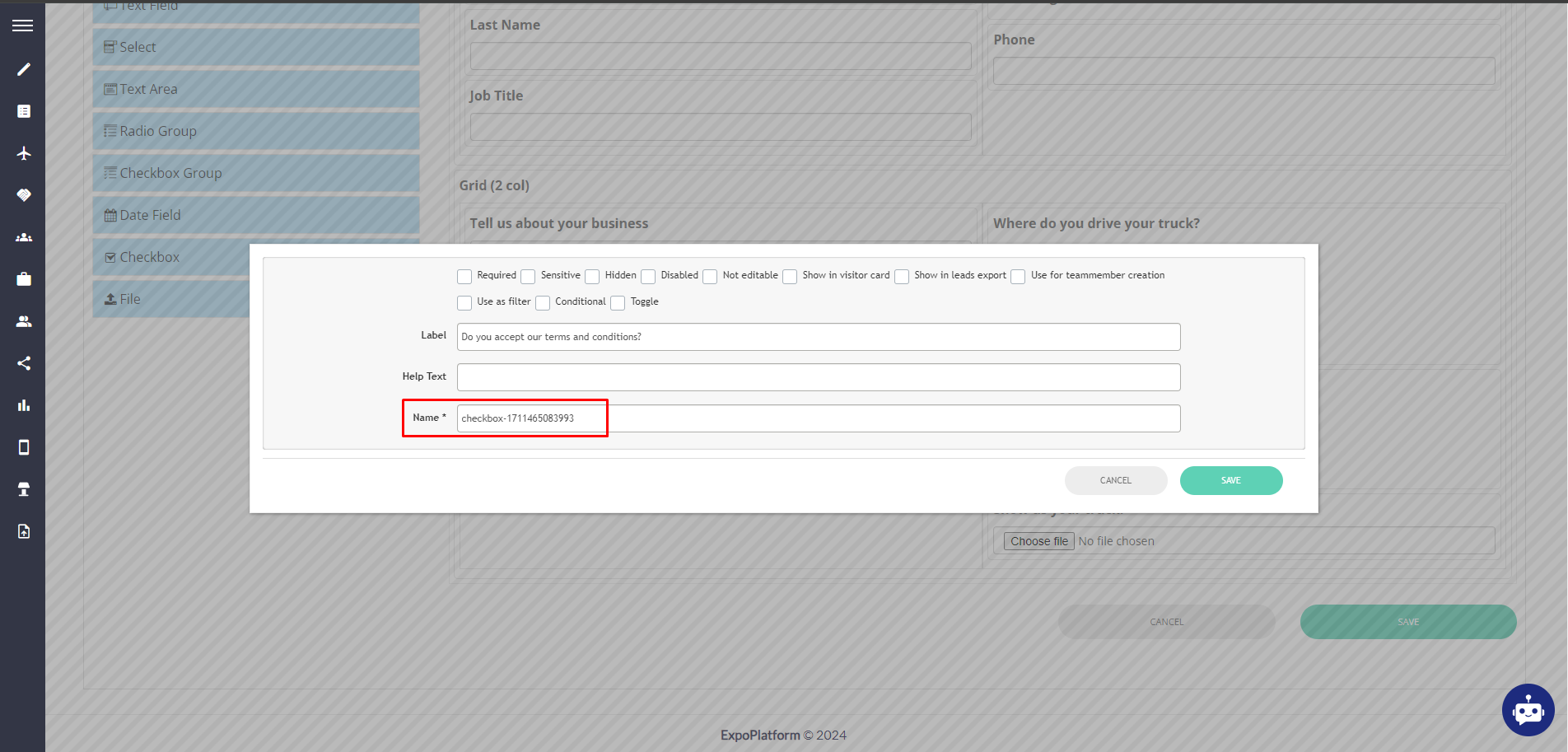The width and height of the screenshot is (1568, 752).
Task: Open the forms list icon in sidebar
Action: point(22,110)
